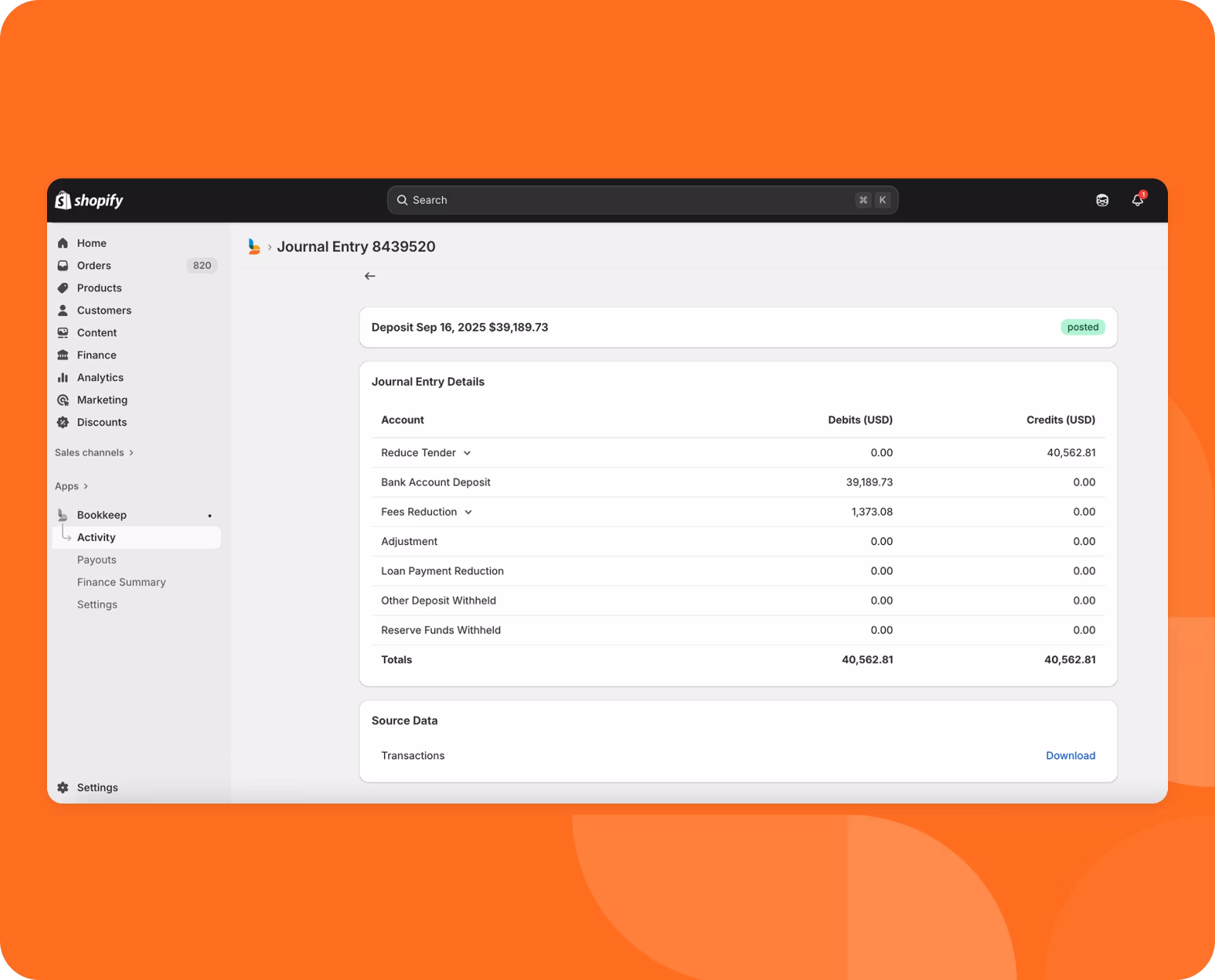The image size is (1215, 980).
Task: Click the Debits (USD) column header
Action: (861, 420)
